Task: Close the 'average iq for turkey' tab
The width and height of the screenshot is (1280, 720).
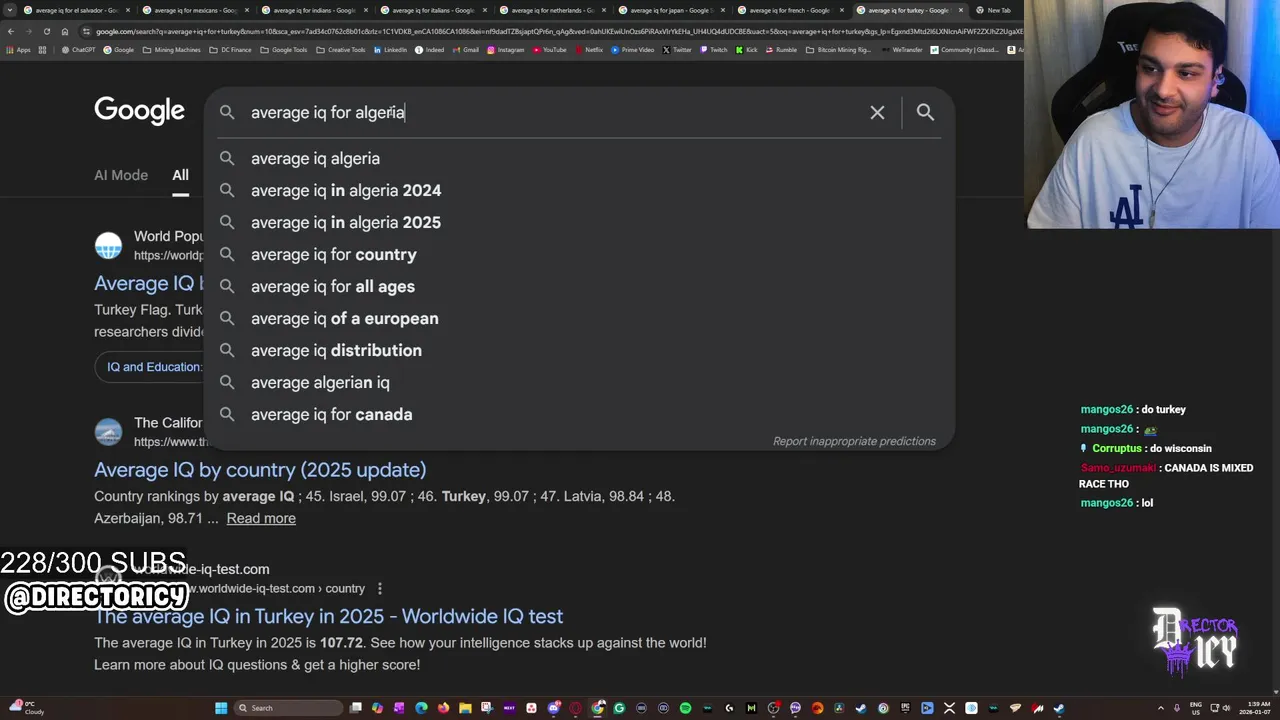Action: click(x=961, y=10)
